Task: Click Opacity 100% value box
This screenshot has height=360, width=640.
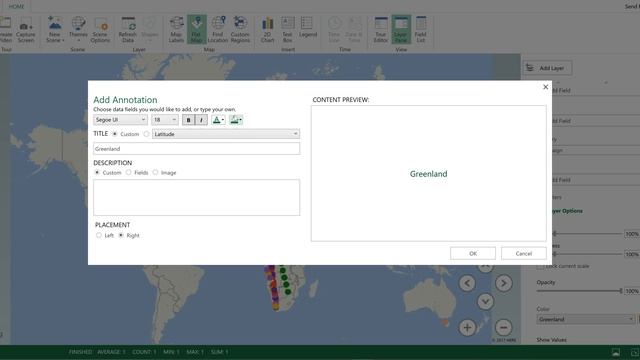Action: pos(632,291)
